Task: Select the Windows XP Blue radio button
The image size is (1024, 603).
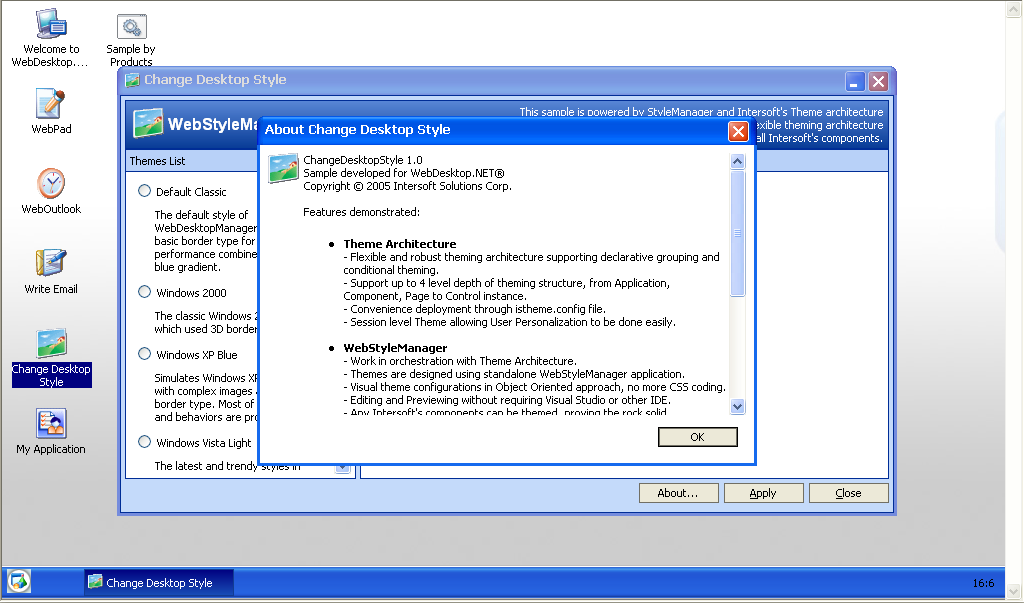Action: (x=145, y=354)
